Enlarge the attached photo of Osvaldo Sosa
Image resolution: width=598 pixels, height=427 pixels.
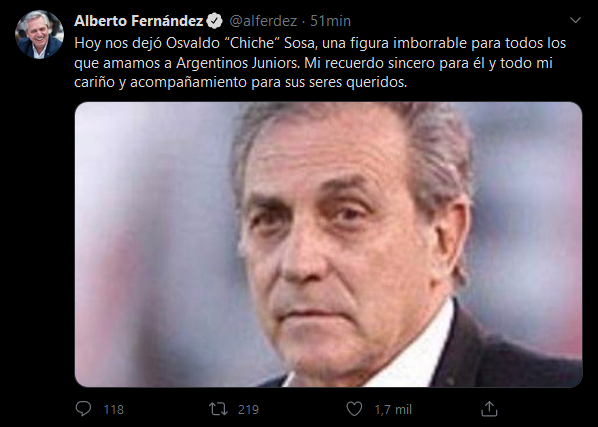click(x=328, y=244)
